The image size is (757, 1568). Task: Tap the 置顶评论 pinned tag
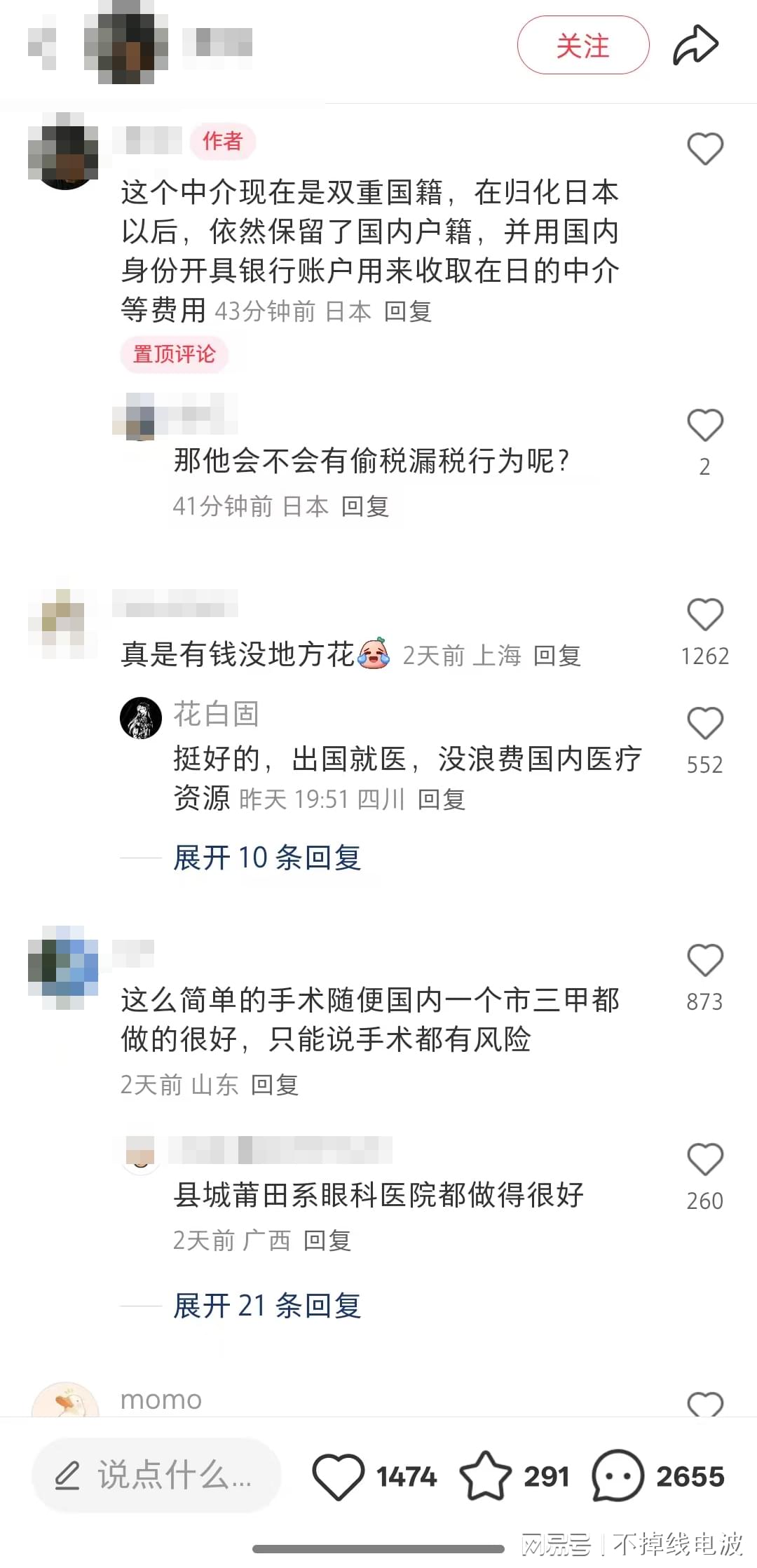(175, 354)
